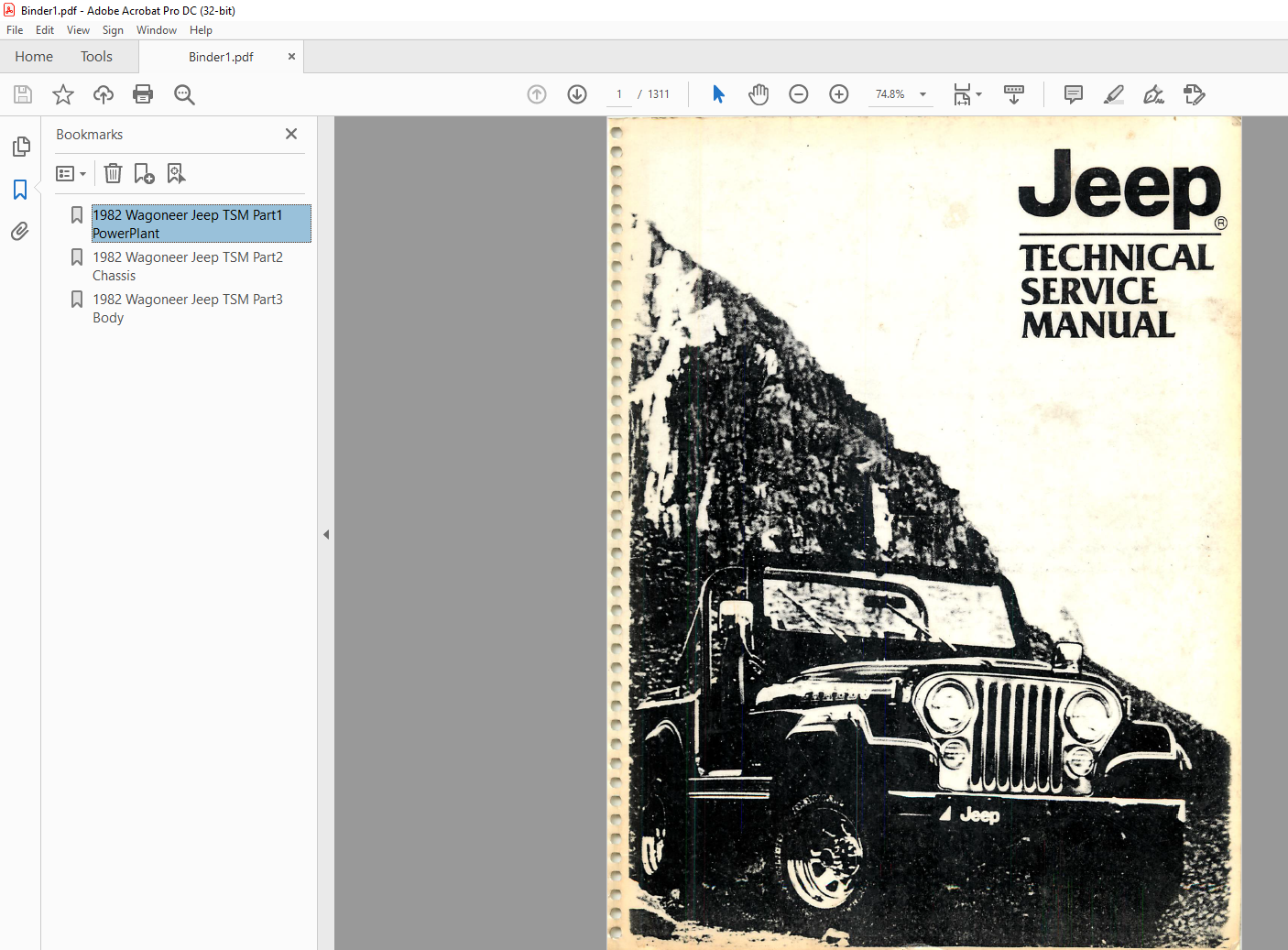The image size is (1288, 950).
Task: Click bookmark icon beside Part2 Chassis
Action: 77,257
